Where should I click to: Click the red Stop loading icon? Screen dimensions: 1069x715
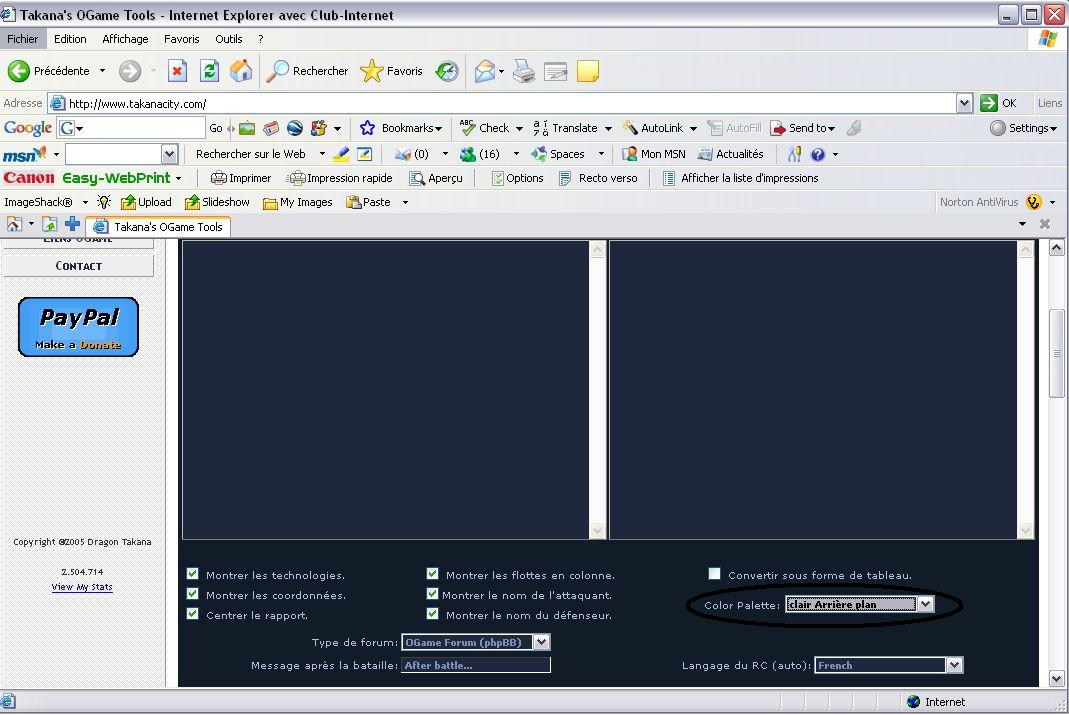pyautogui.click(x=177, y=71)
